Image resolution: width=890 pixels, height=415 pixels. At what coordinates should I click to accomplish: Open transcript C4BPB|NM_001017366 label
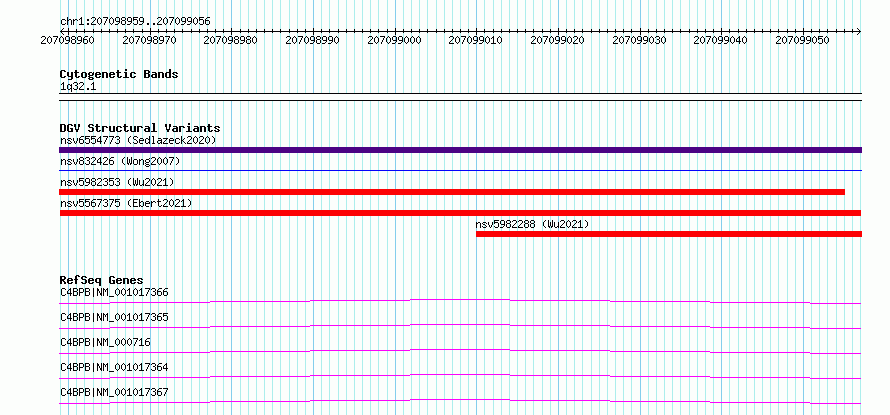pyautogui.click(x=114, y=292)
